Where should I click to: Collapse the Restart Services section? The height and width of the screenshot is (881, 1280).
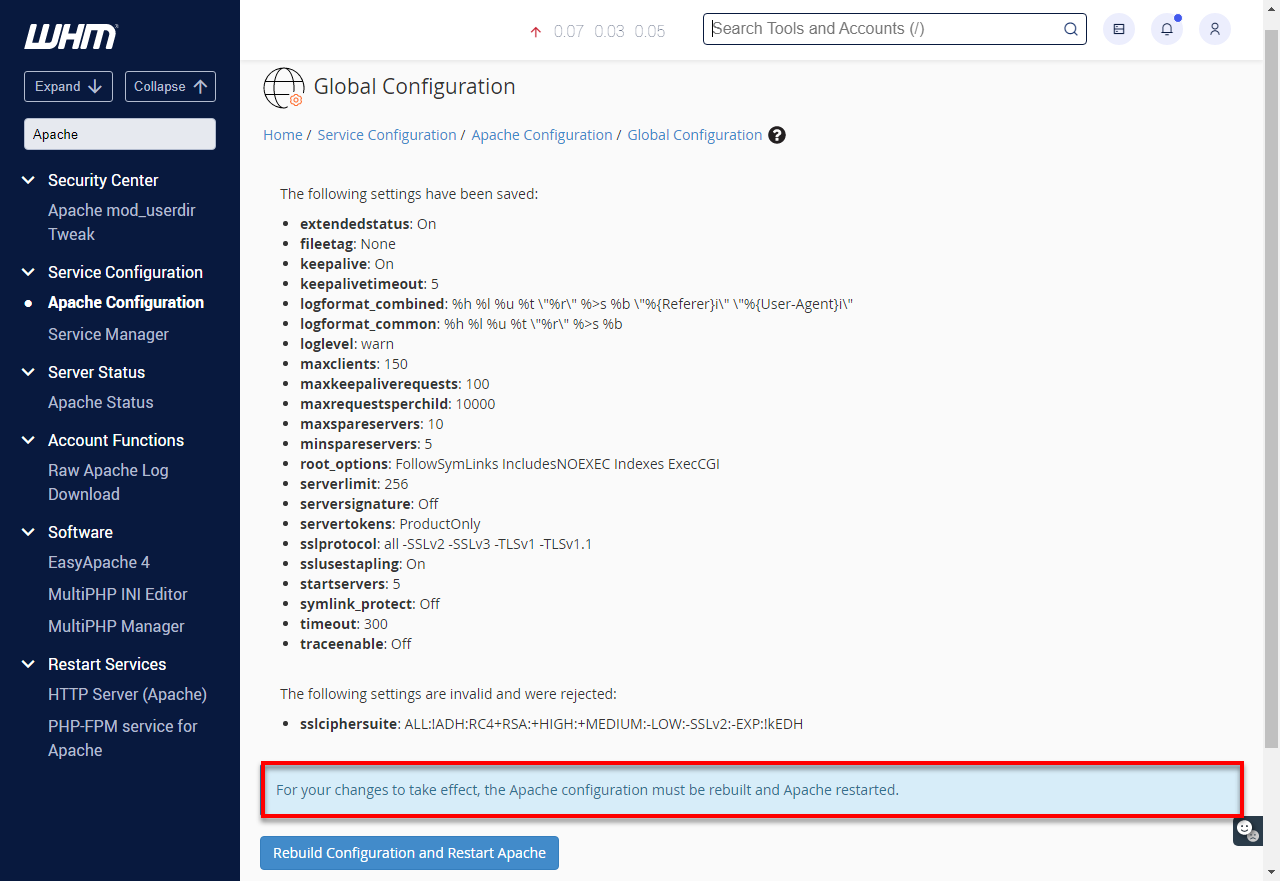pyautogui.click(x=27, y=664)
